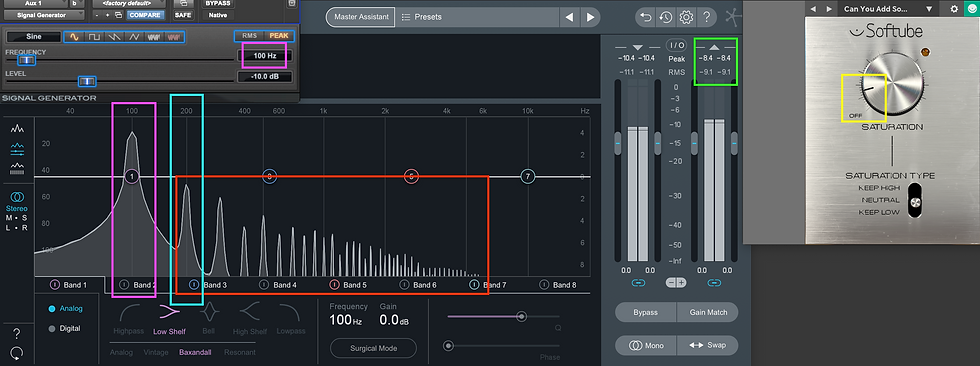Toggle Band 5 power button
The image size is (980, 366).
coord(334,285)
